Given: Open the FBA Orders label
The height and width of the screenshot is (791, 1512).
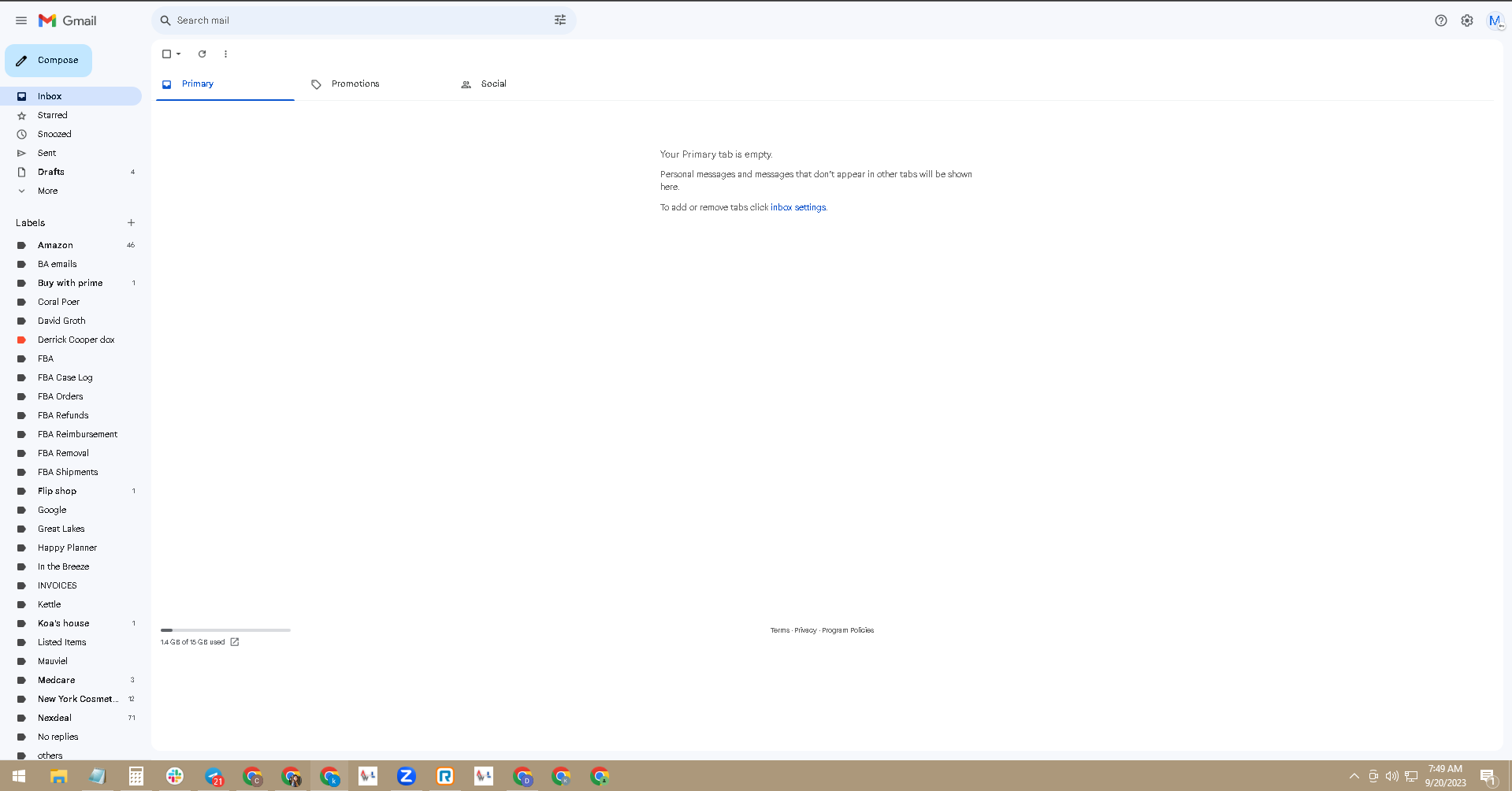Looking at the screenshot, I should 71,396.
